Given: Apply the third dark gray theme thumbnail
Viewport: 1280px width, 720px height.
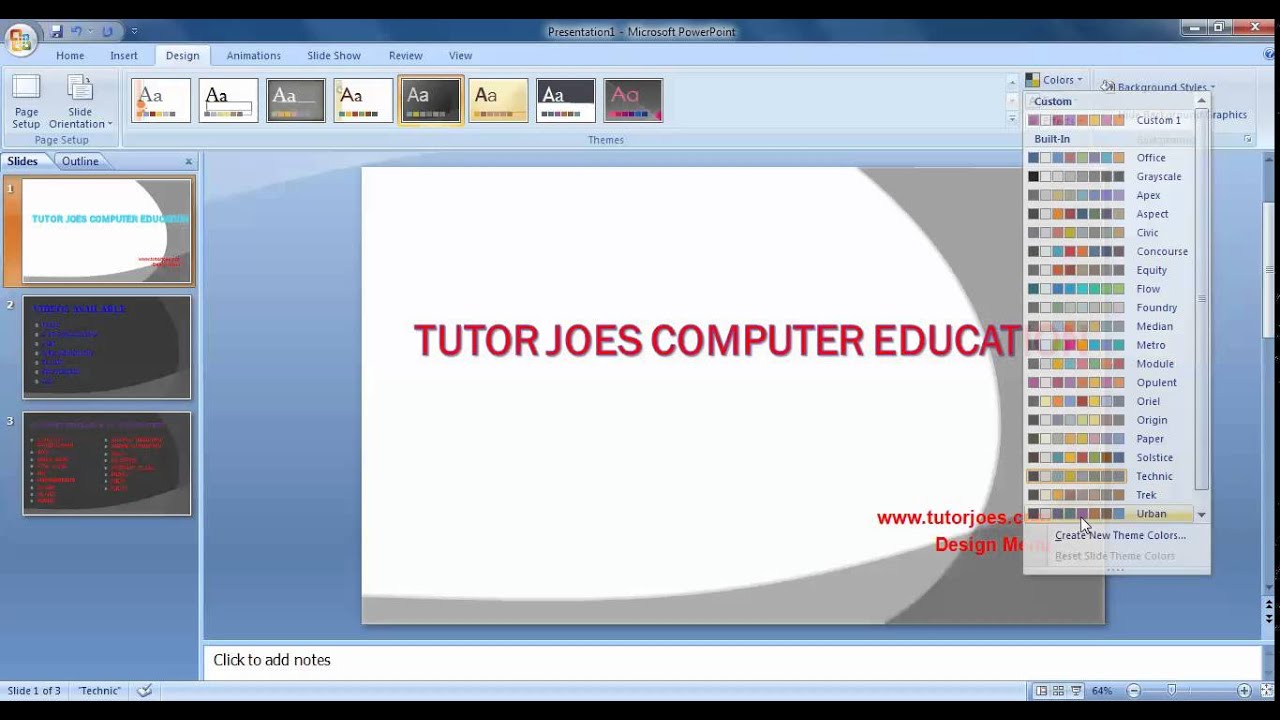Looking at the screenshot, I should tap(296, 100).
